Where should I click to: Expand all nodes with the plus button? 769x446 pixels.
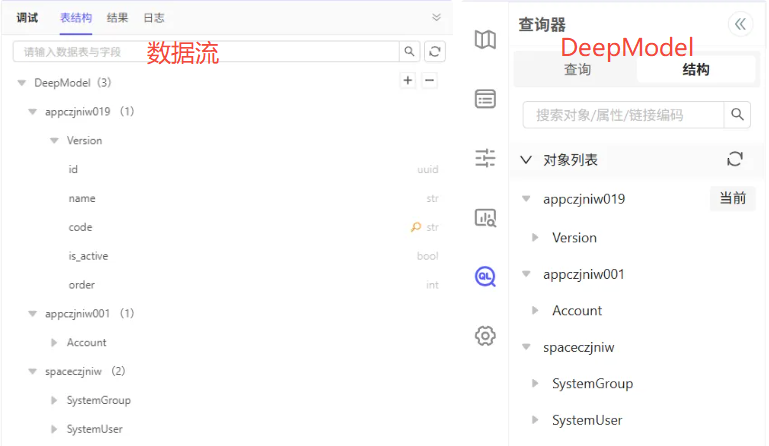[408, 80]
